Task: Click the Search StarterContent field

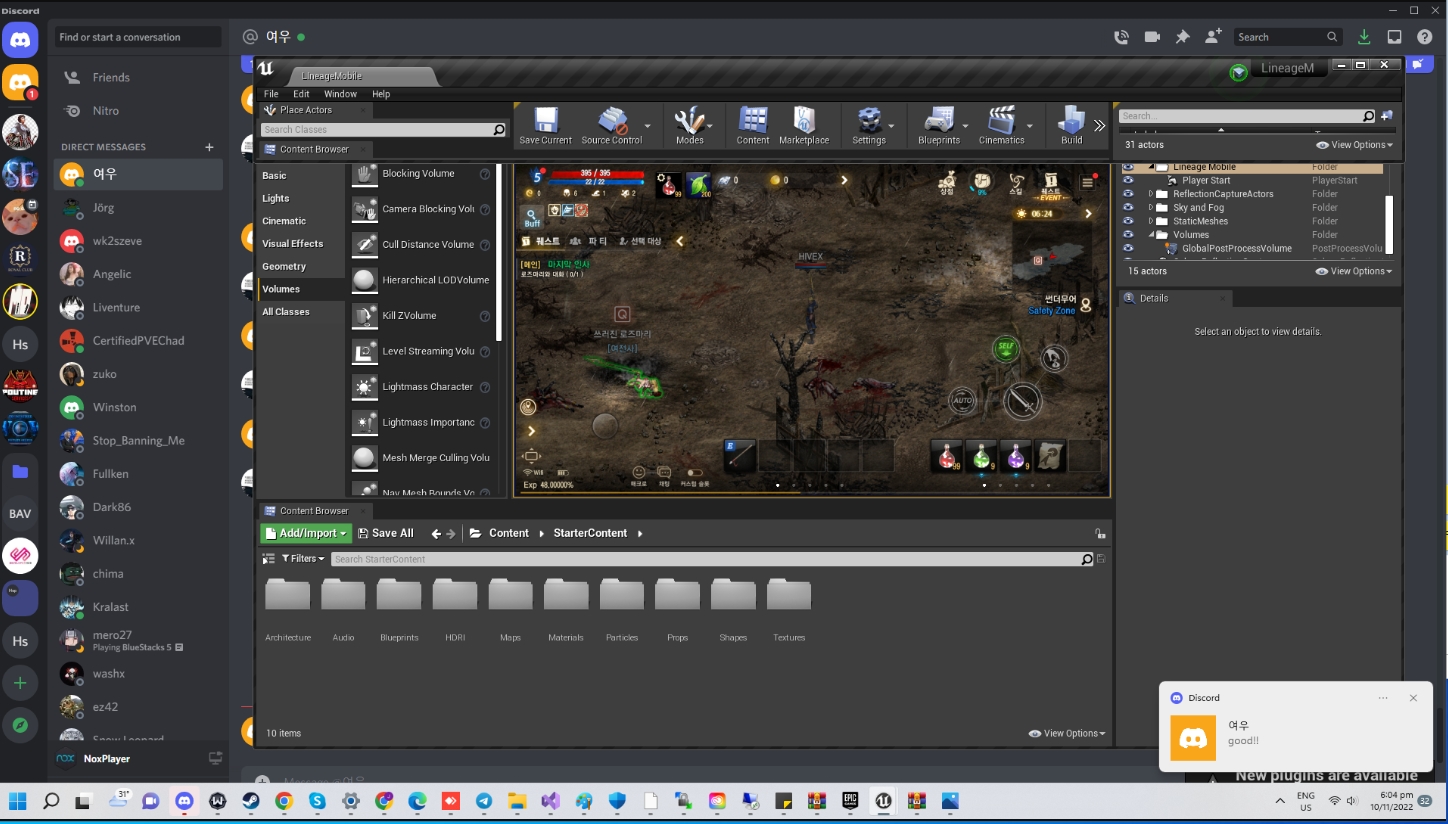Action: 713,559
